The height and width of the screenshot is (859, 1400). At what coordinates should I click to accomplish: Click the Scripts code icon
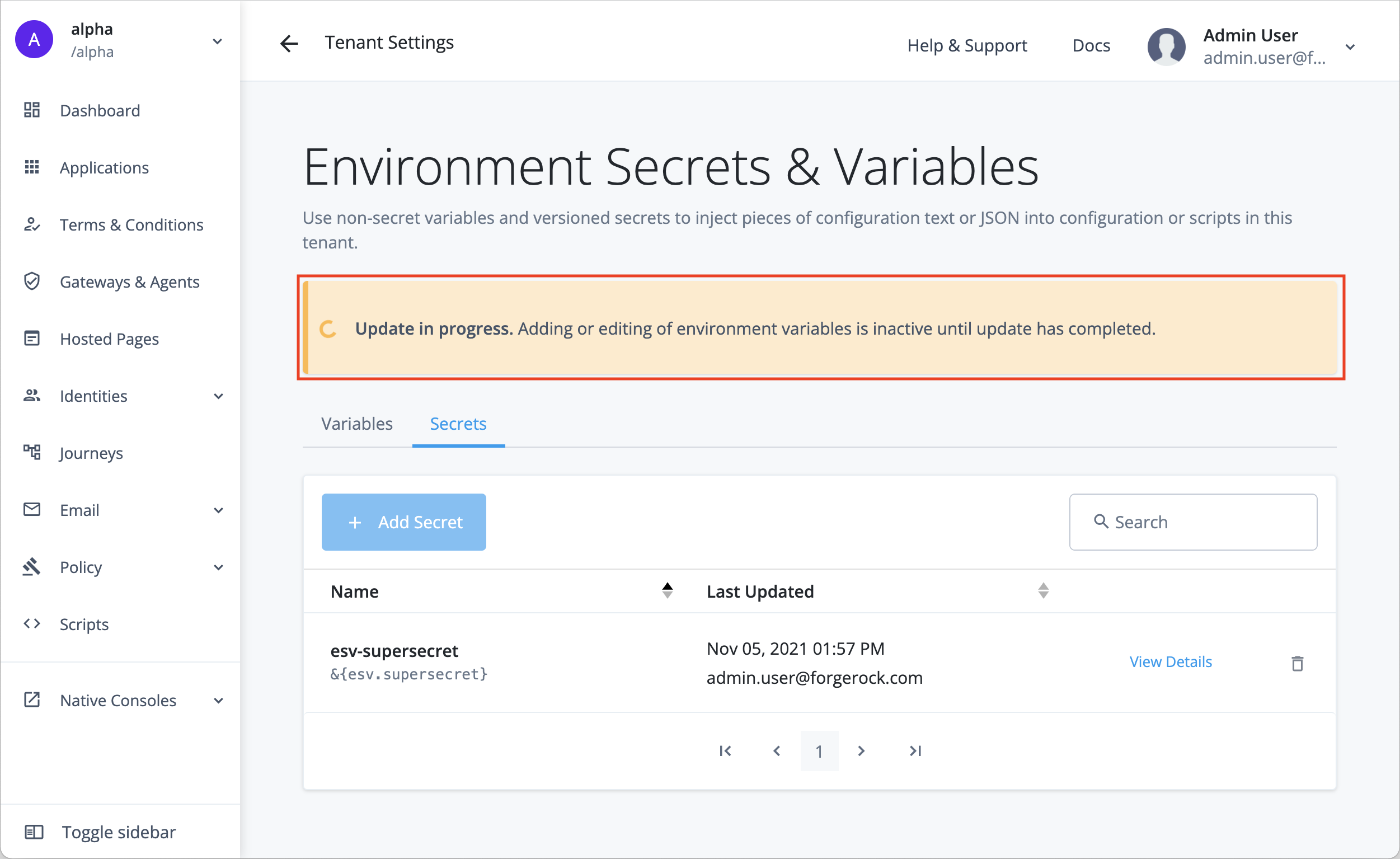click(32, 623)
